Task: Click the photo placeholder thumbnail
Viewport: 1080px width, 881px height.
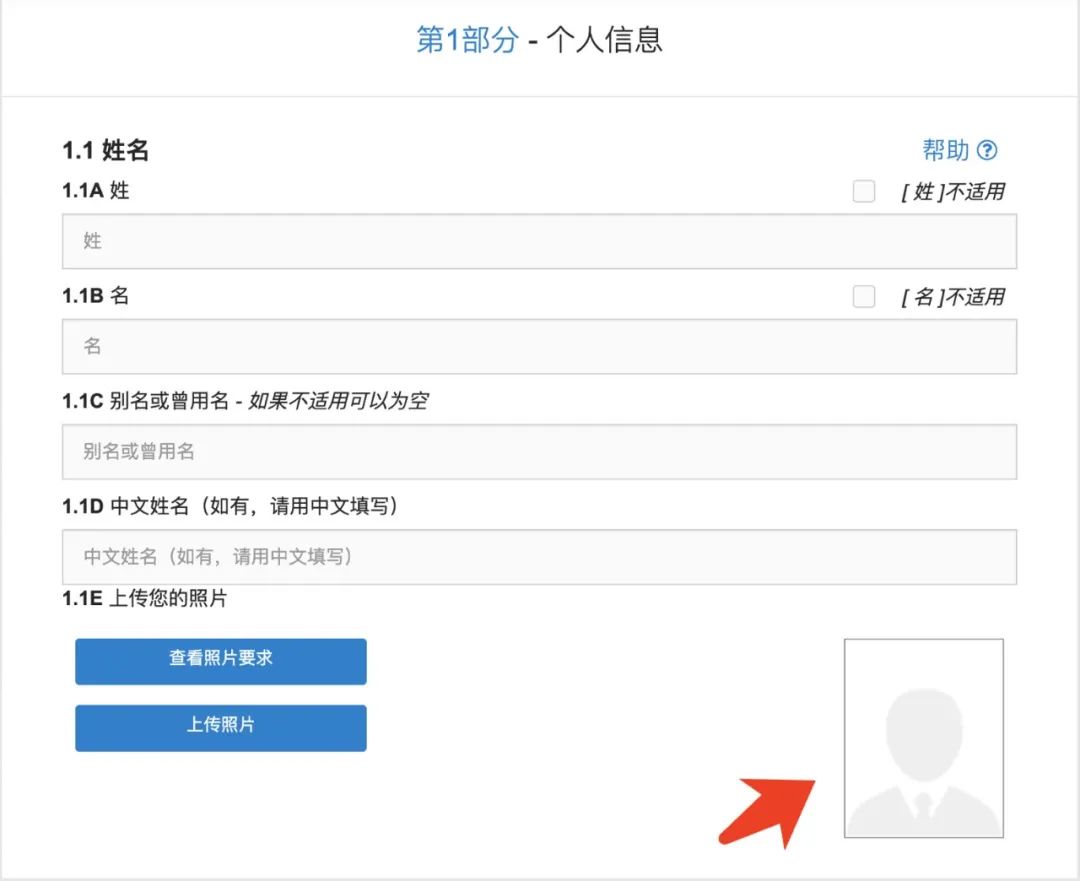Action: [924, 738]
